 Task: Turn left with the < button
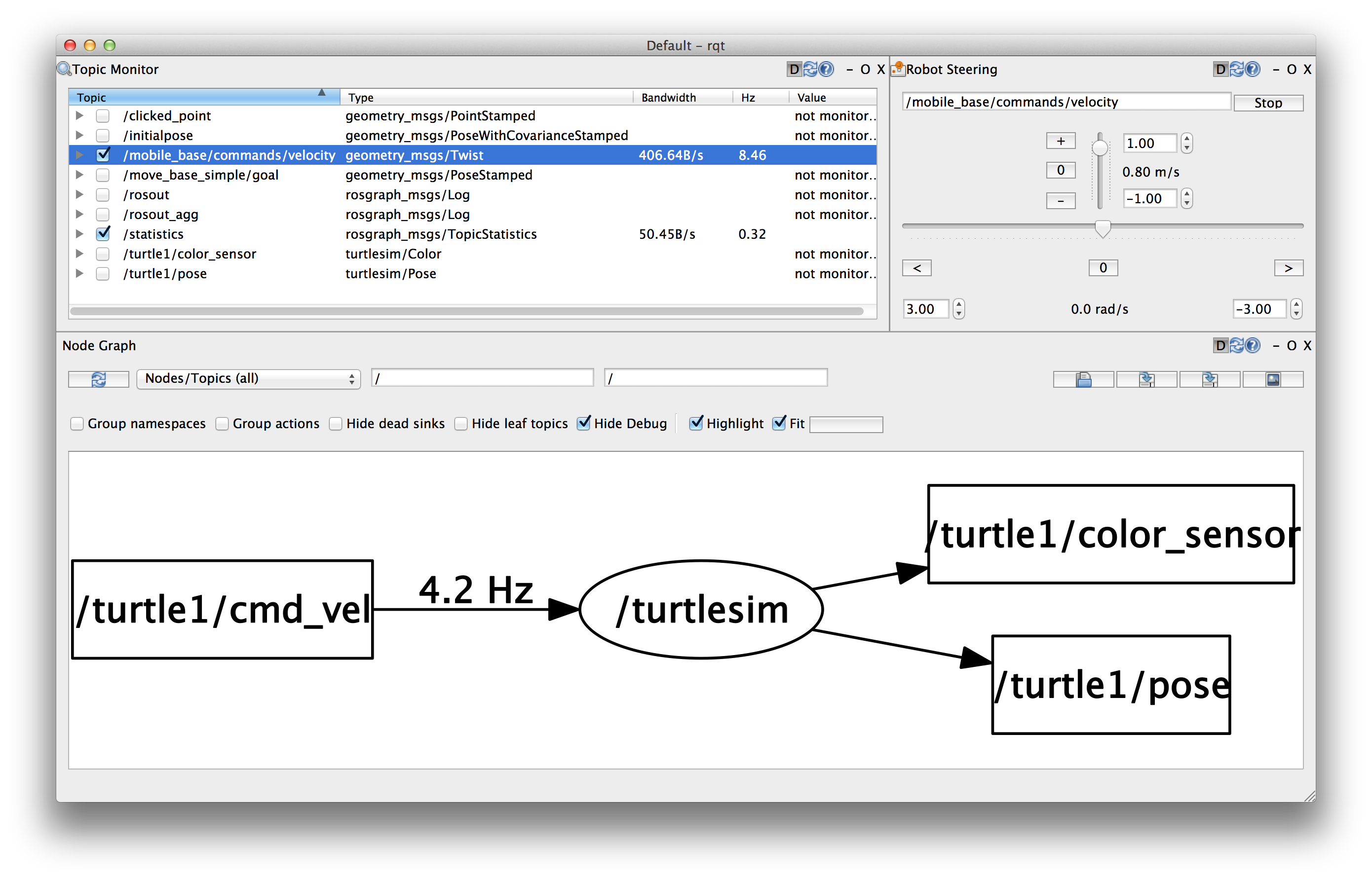pyautogui.click(x=917, y=268)
